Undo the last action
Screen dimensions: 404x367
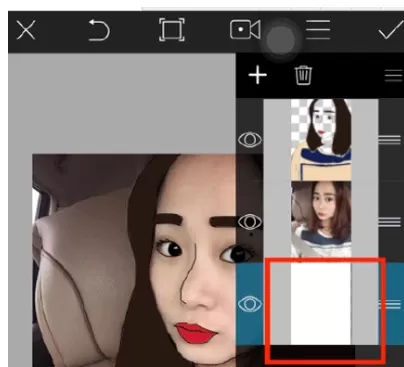pos(99,30)
